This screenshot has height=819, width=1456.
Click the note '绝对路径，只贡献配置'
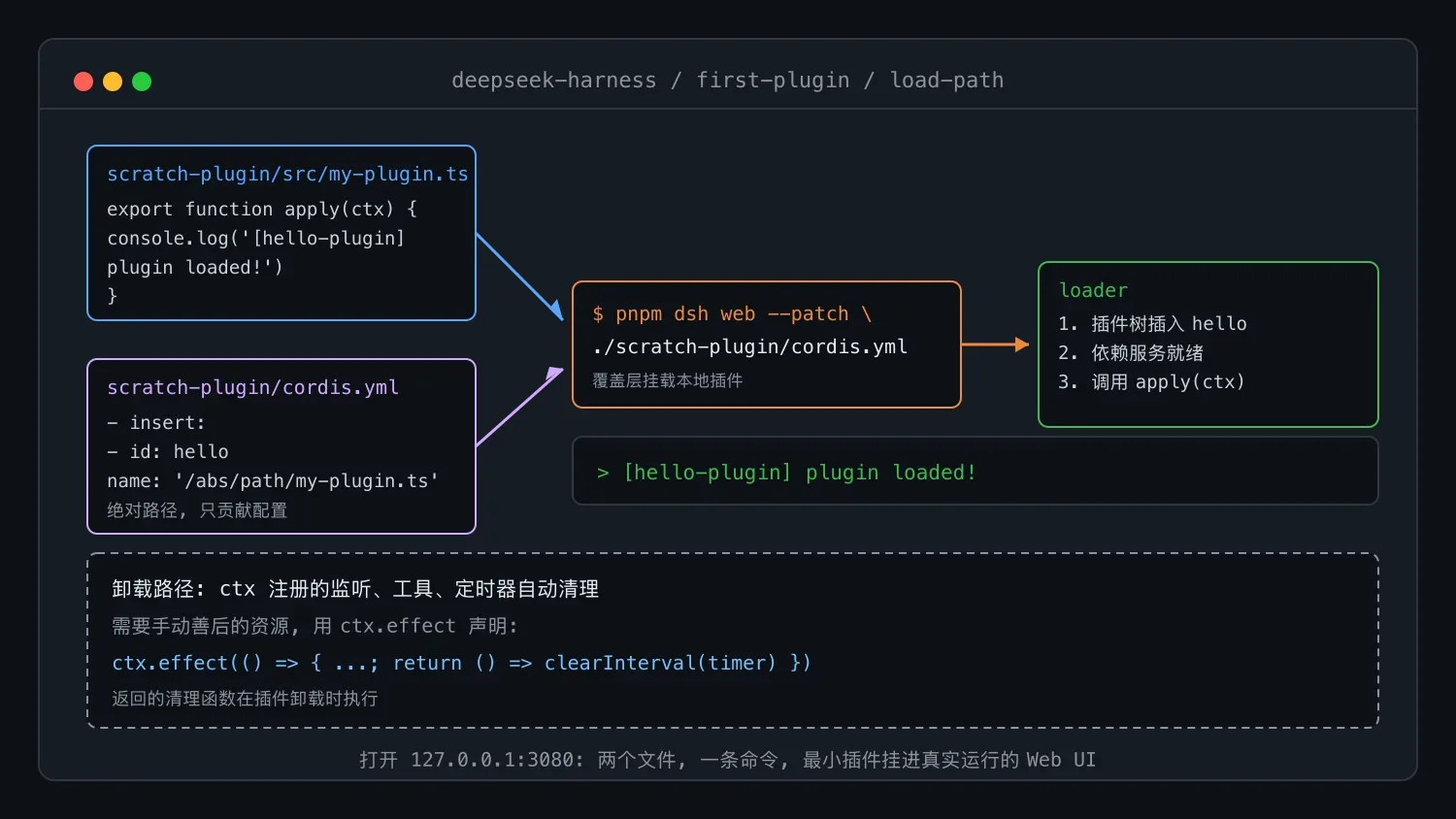pyautogui.click(x=197, y=510)
